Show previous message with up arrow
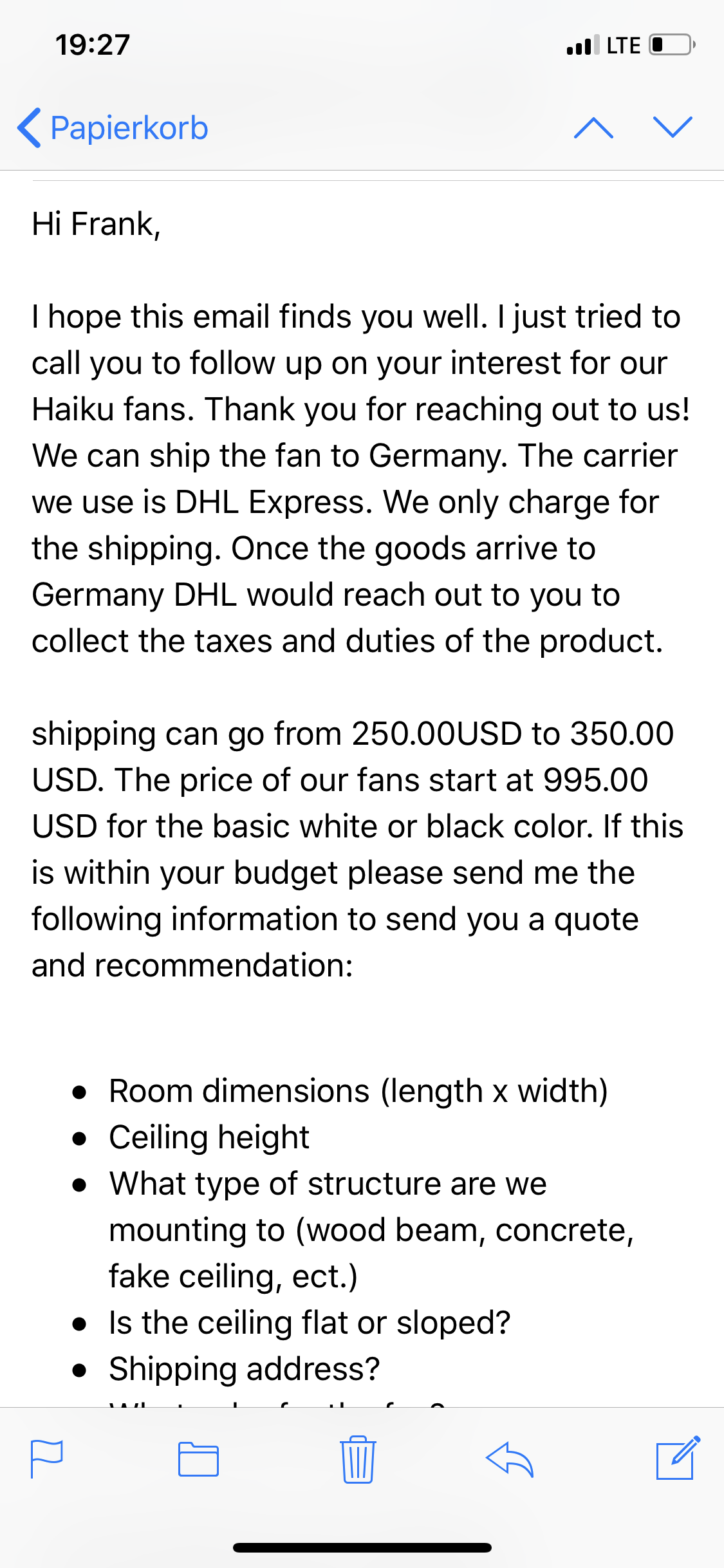The height and width of the screenshot is (1568, 724). pos(593,128)
